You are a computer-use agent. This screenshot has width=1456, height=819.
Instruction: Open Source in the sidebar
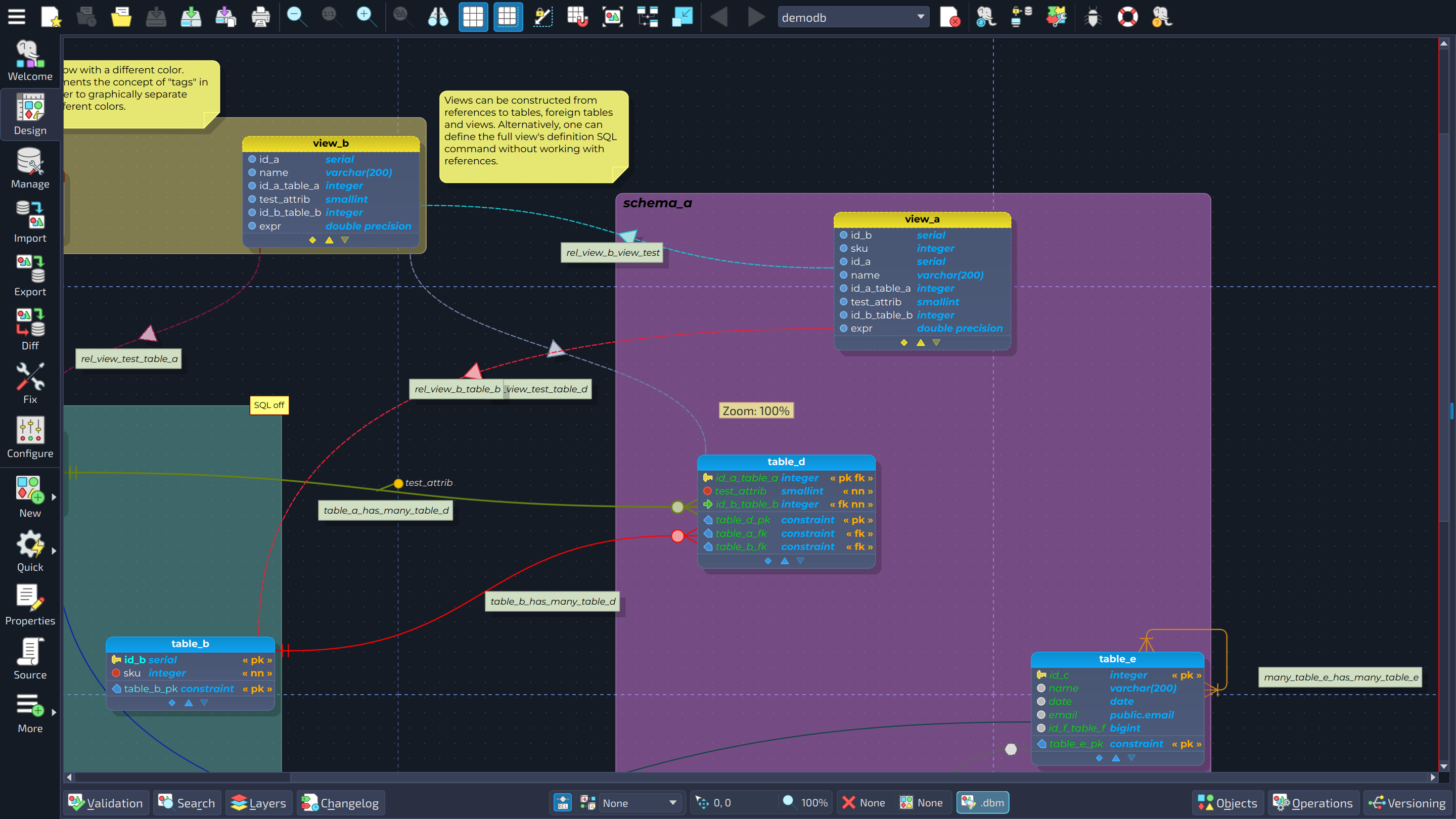click(30, 659)
